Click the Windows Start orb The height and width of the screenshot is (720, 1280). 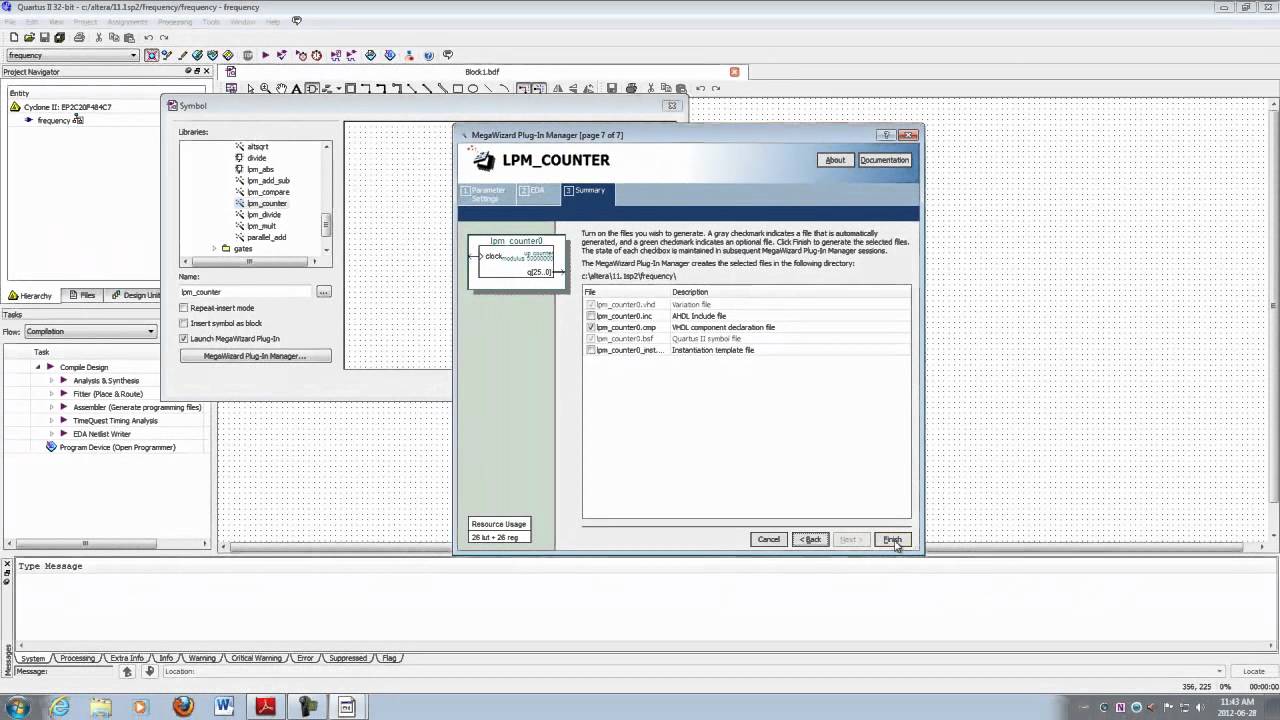tap(18, 707)
